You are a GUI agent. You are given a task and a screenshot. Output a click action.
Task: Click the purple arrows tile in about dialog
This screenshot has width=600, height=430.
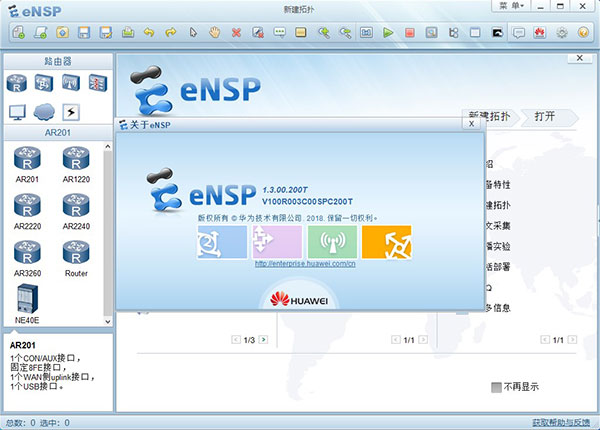tap(277, 242)
